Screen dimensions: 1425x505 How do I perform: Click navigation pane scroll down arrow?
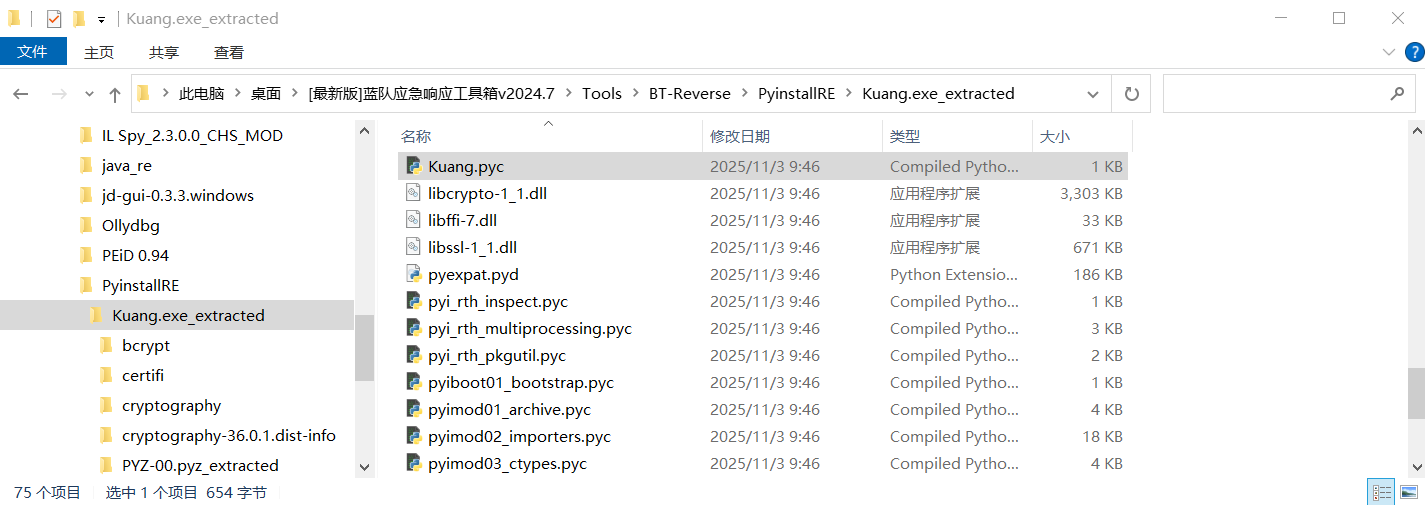tap(364, 468)
